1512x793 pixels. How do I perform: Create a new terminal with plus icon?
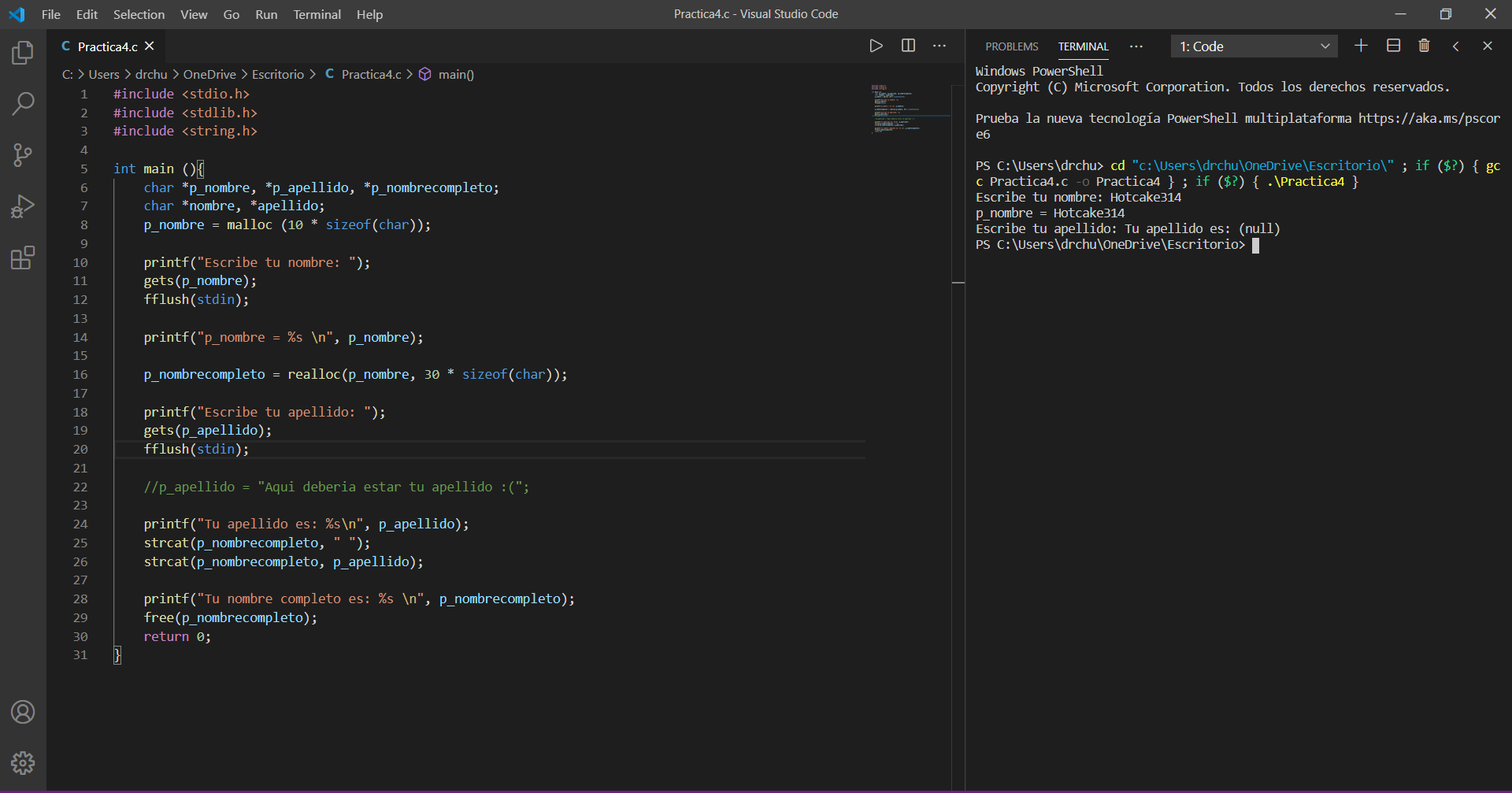[1361, 46]
